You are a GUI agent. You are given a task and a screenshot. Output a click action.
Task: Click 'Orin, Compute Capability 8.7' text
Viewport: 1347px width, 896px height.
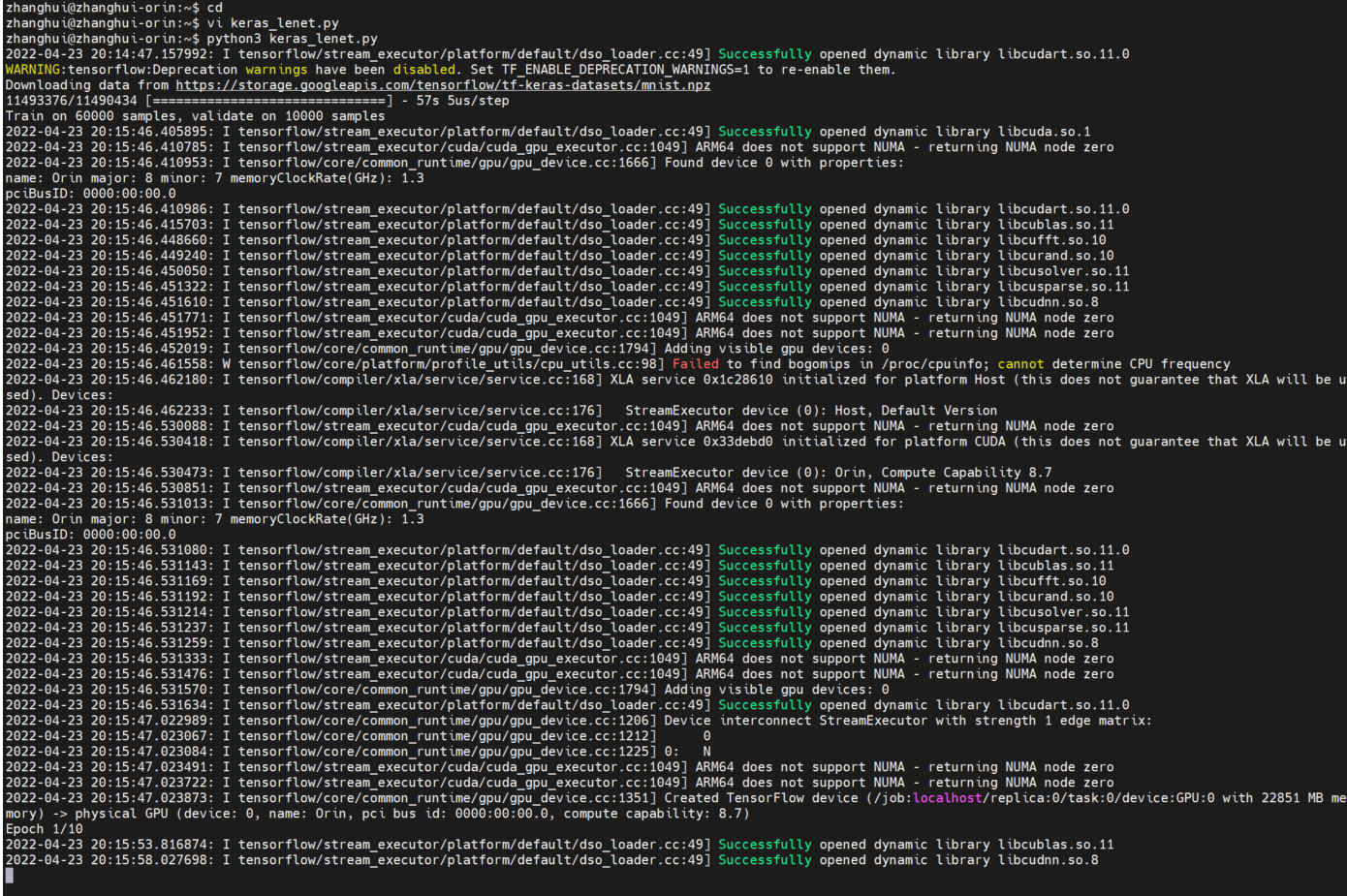pos(943,473)
